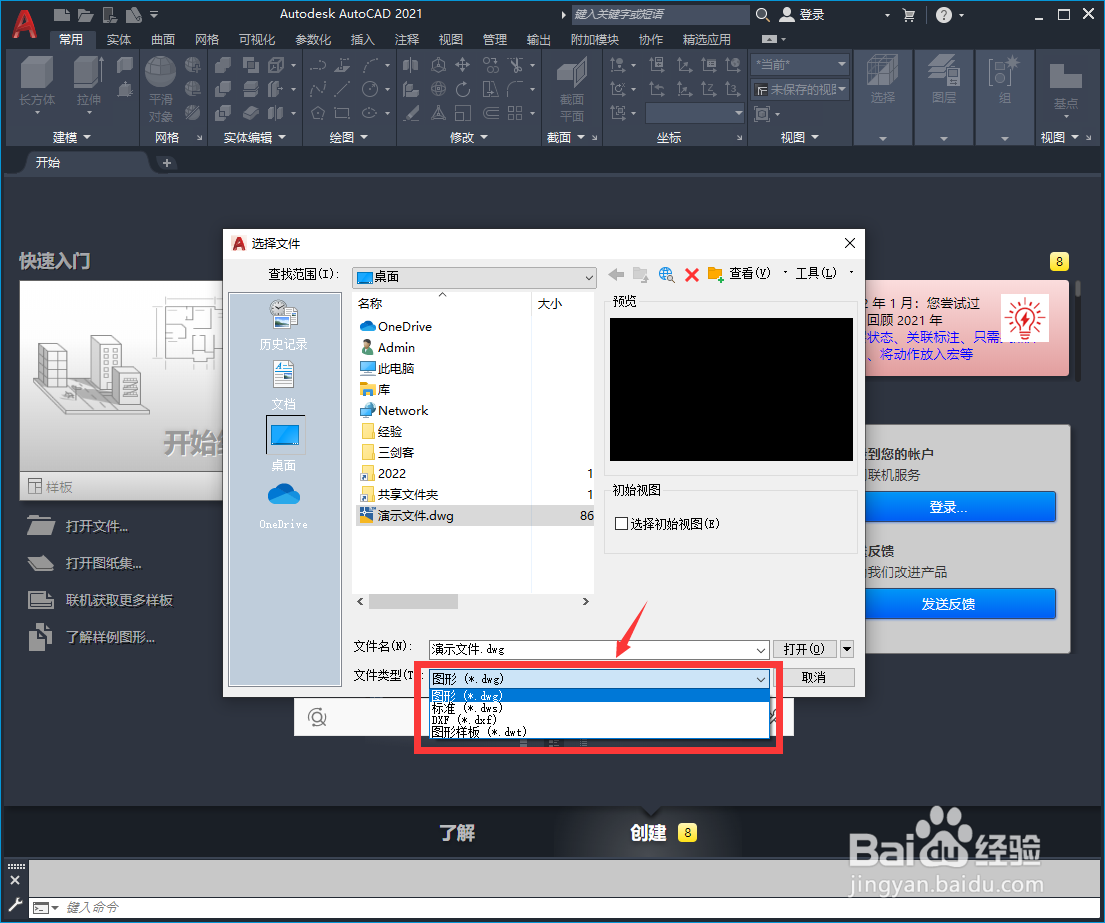Click the 了解 page switch at bottom
Screen dimensions: 1105x923
pos(457,833)
